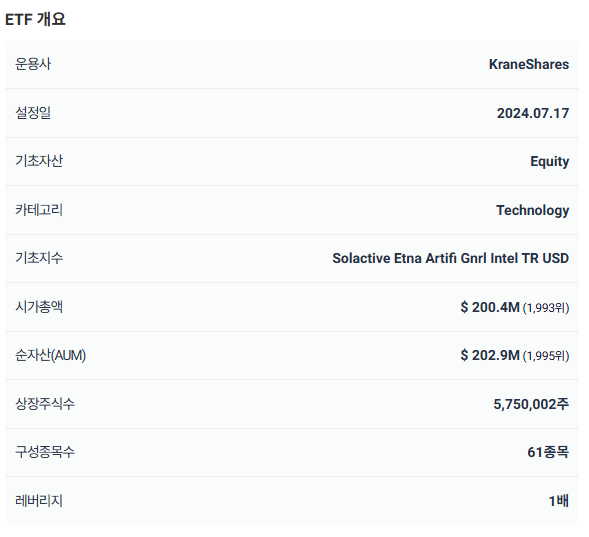This screenshot has height=537, width=589.
Task: Select the Solactive Etna index name
Action: click(x=451, y=258)
